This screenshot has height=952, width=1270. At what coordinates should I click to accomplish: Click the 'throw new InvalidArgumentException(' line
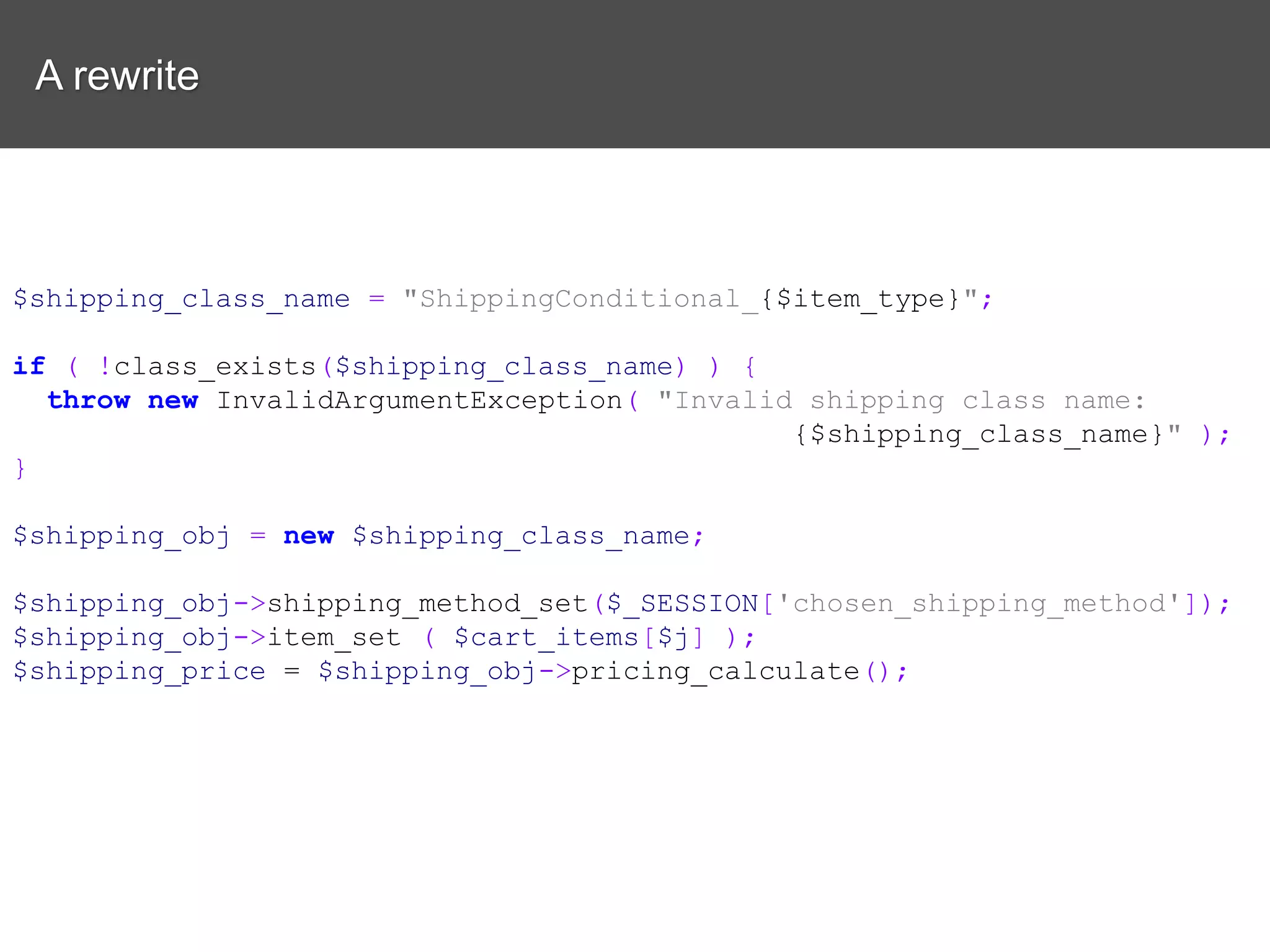click(x=596, y=400)
